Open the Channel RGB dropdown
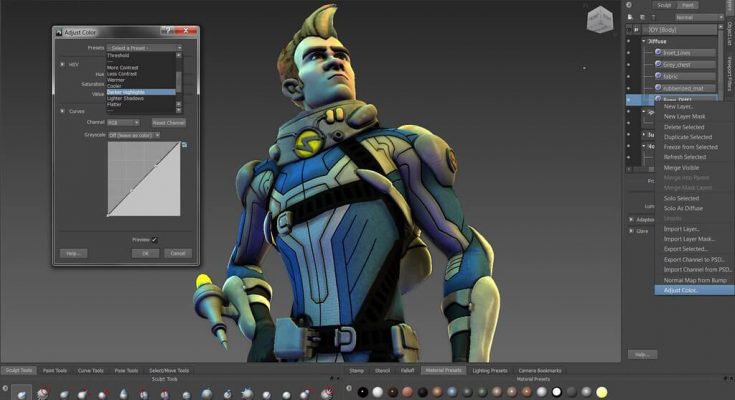 (123, 122)
